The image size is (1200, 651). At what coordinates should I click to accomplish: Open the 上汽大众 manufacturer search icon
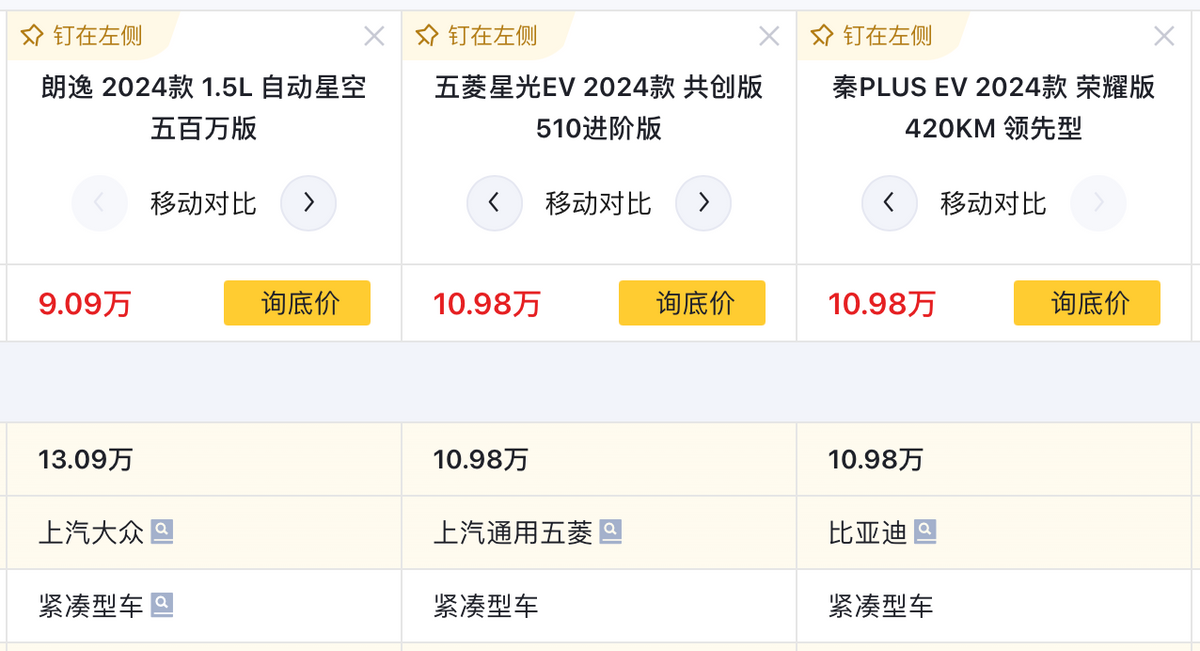(162, 532)
